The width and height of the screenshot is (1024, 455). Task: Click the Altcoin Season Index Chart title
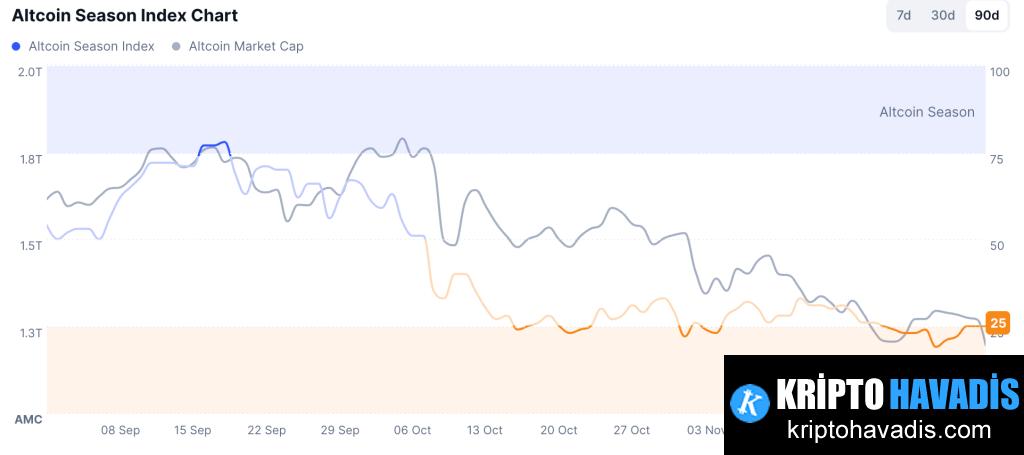[125, 16]
